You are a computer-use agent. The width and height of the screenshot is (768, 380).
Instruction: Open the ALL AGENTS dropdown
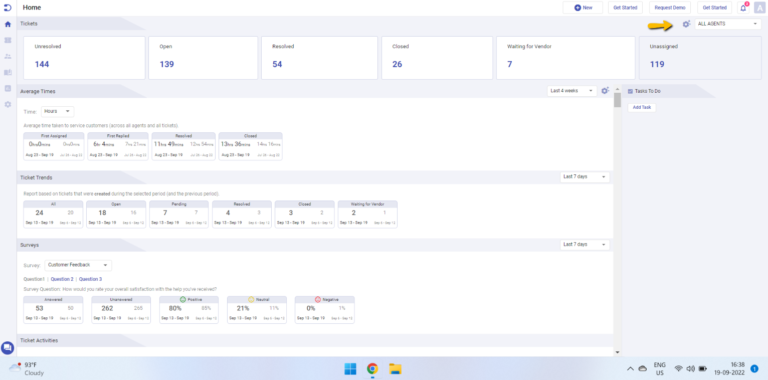tap(728, 24)
